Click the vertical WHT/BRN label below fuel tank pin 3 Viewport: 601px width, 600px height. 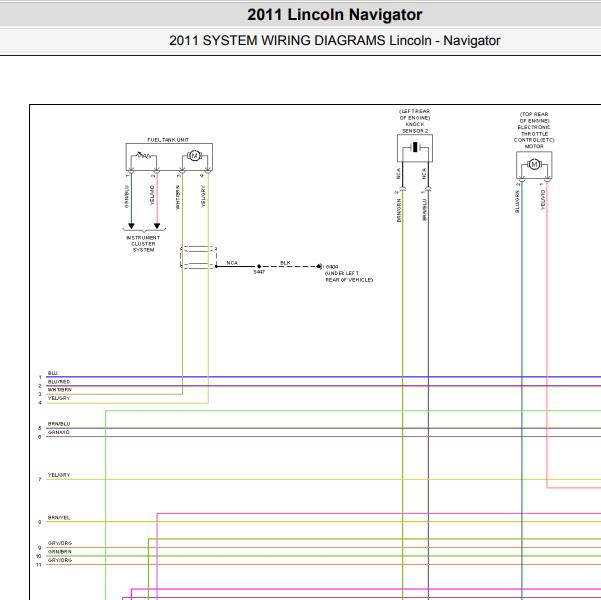[178, 197]
